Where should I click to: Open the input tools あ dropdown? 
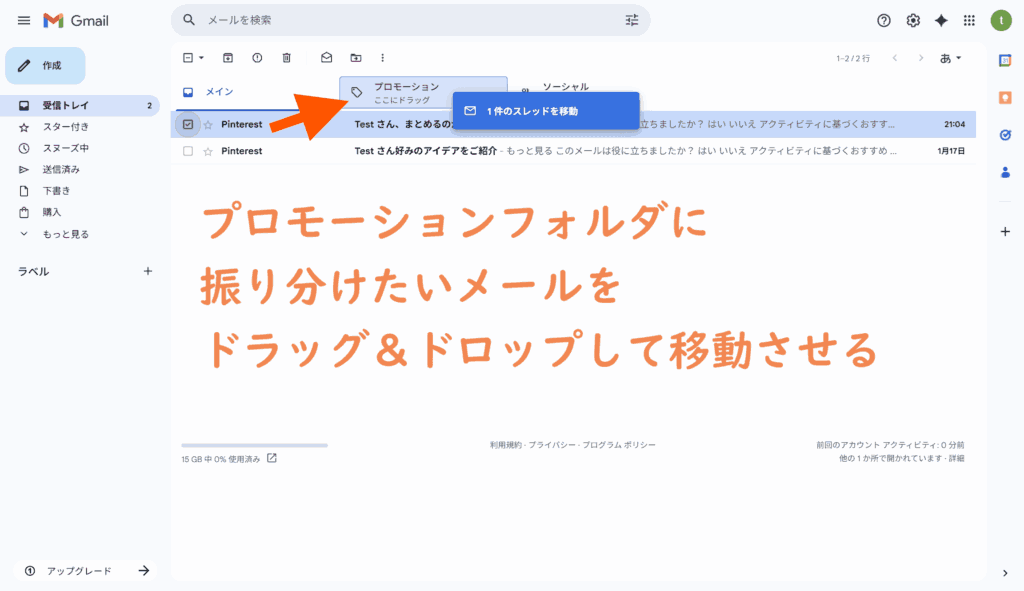(x=951, y=58)
